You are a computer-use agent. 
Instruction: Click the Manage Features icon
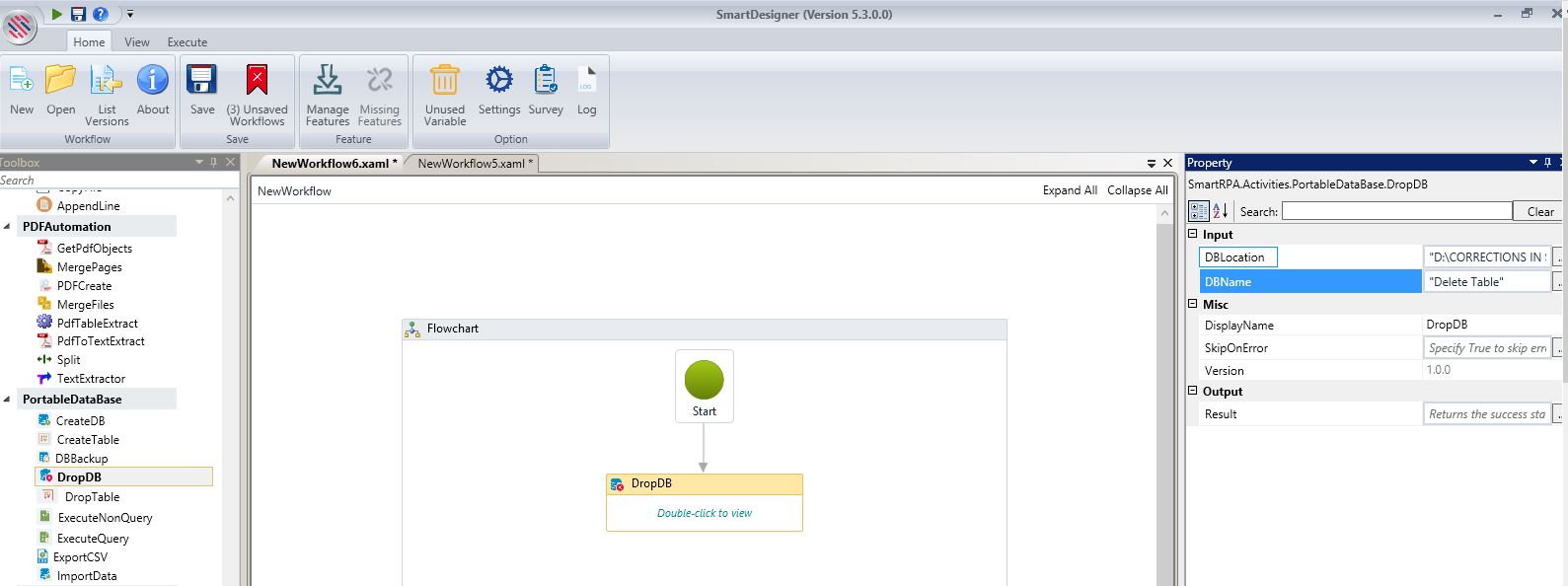(327, 81)
